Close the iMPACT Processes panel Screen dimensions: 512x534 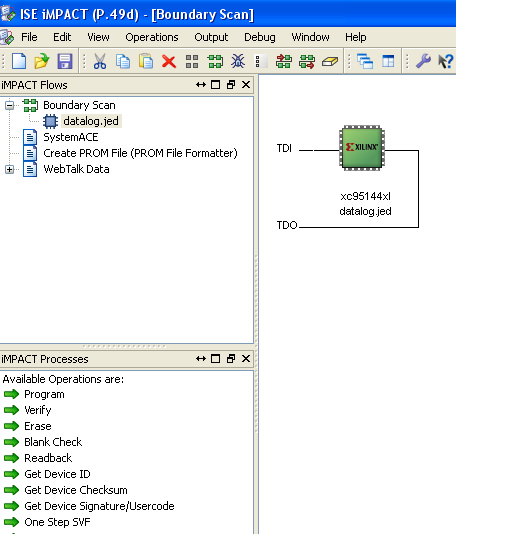(x=246, y=359)
